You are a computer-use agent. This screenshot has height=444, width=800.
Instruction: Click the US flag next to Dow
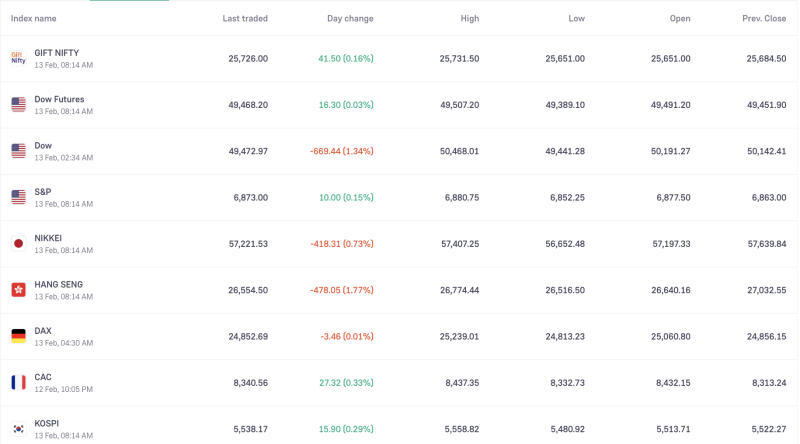click(18, 151)
